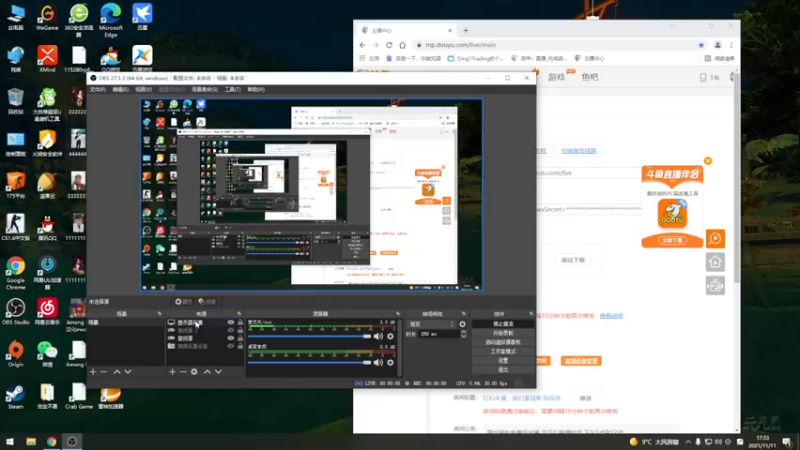Click the top button in OBS Controls
Image resolution: width=800 pixels, height=450 pixels.
coord(503,324)
